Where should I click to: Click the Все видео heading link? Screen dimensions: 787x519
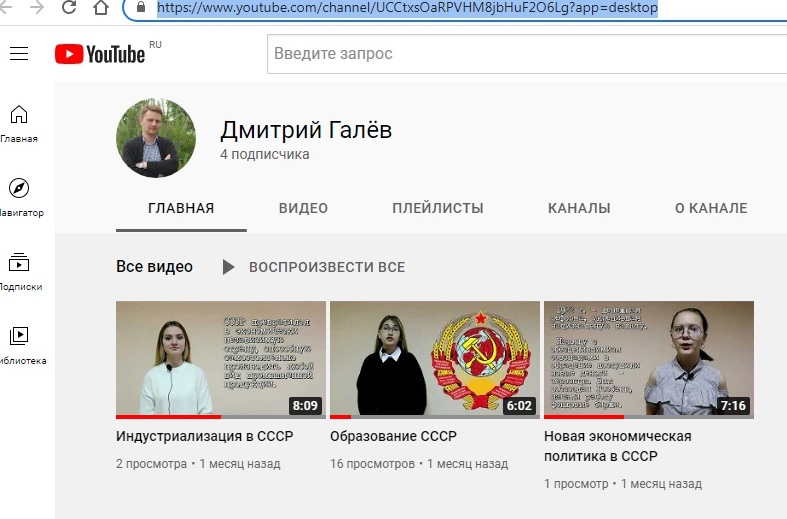(154, 267)
